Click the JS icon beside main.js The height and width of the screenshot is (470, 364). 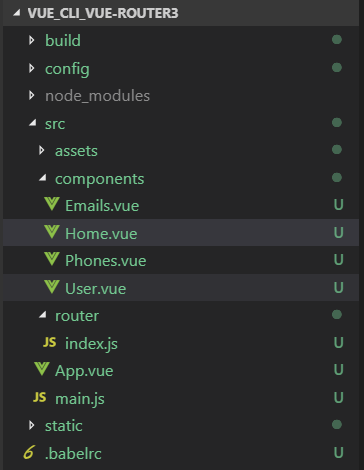pyautogui.click(x=40, y=397)
